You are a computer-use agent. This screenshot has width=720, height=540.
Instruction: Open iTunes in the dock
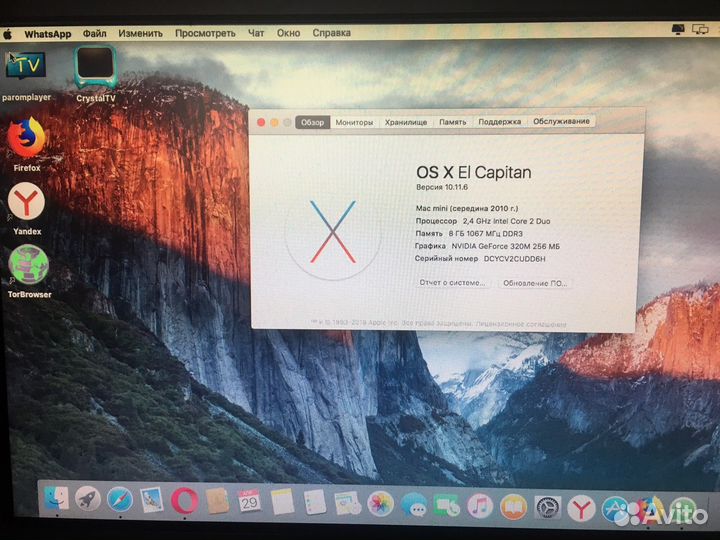(x=480, y=506)
